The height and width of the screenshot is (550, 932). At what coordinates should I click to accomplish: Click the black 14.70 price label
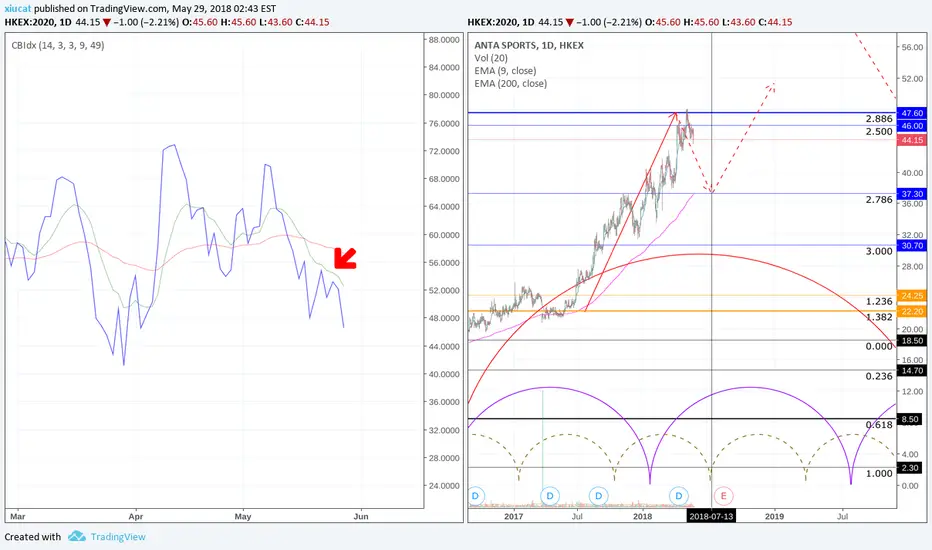click(x=912, y=370)
